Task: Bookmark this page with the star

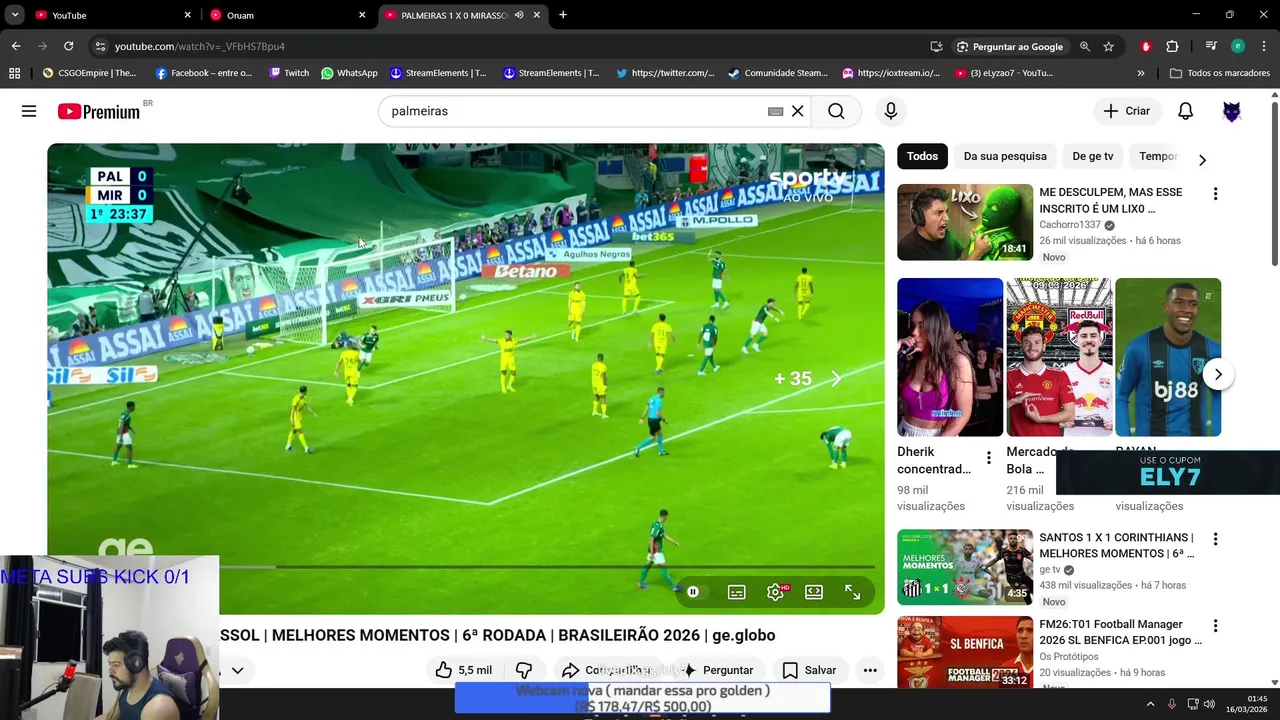Action: [x=1108, y=46]
